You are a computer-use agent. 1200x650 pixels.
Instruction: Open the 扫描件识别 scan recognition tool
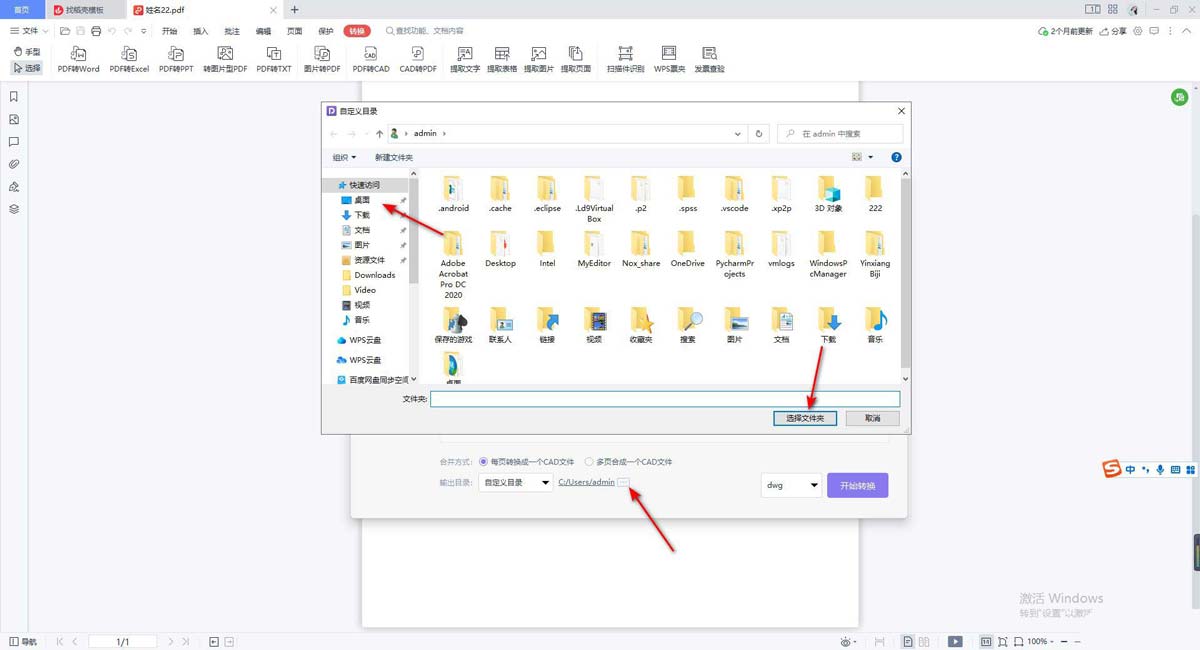[x=625, y=59]
